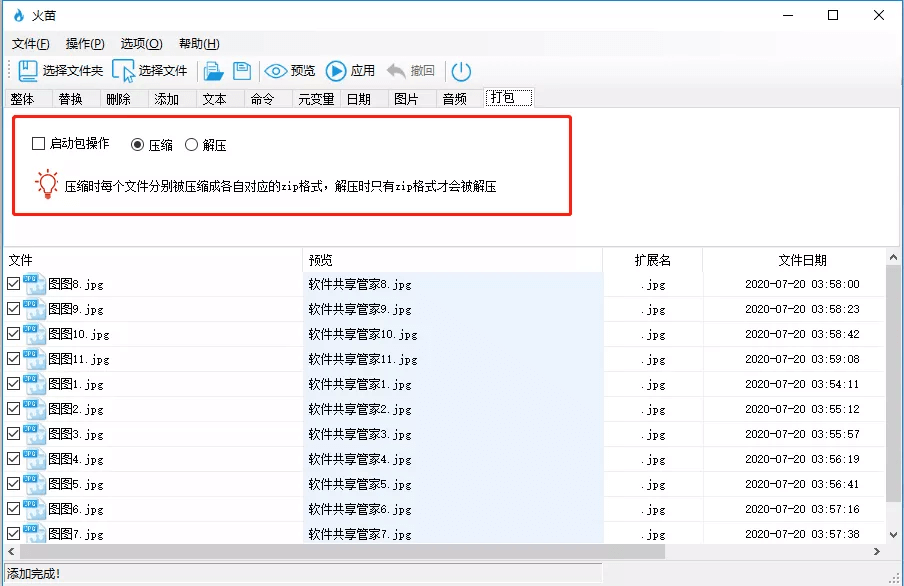Click the JPG file icon of 图图8.jpg
904x586 pixels.
pos(35,284)
